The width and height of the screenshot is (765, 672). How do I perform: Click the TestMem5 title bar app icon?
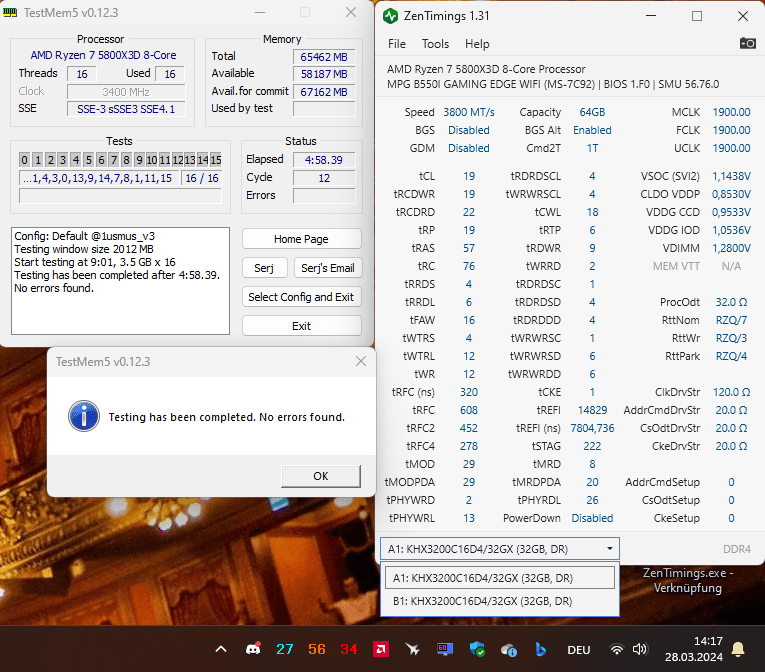pyautogui.click(x=10, y=13)
